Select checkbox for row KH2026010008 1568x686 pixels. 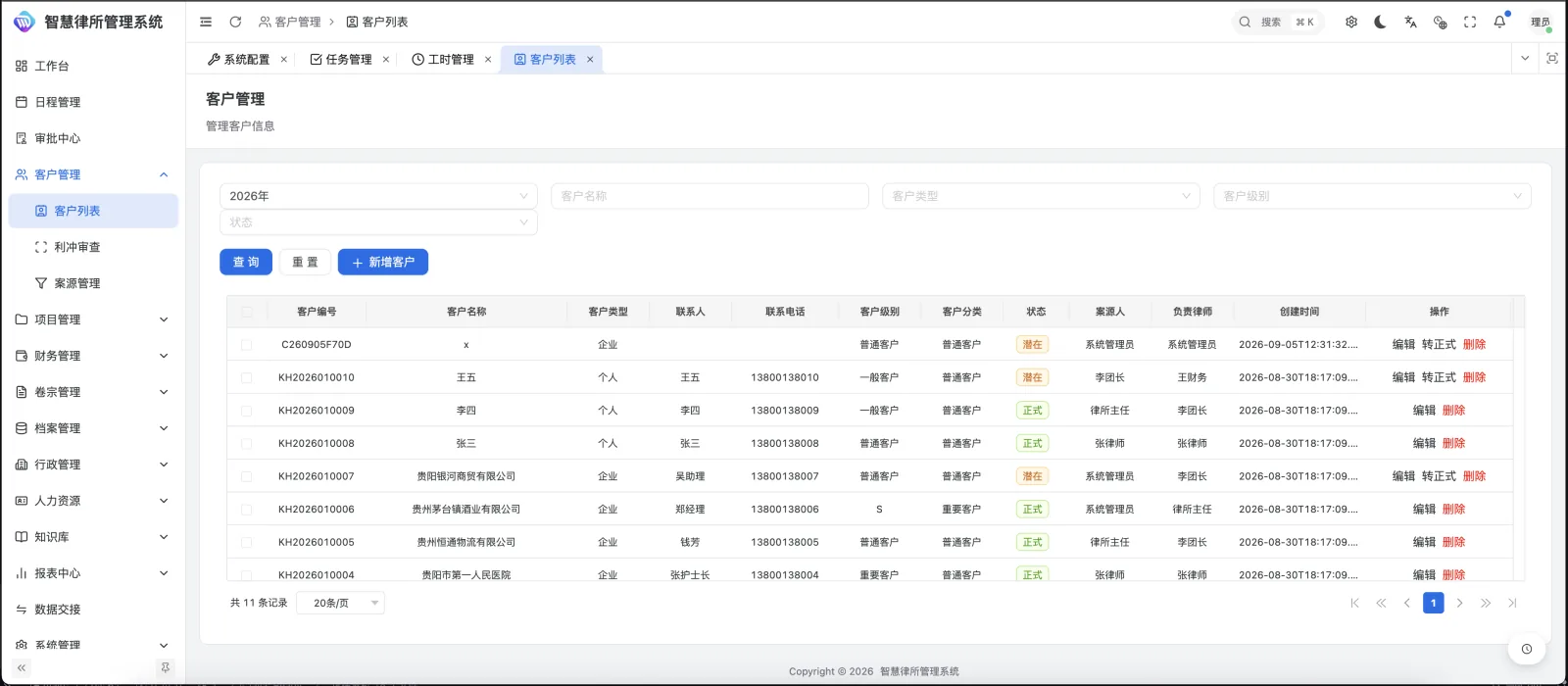tap(246, 444)
